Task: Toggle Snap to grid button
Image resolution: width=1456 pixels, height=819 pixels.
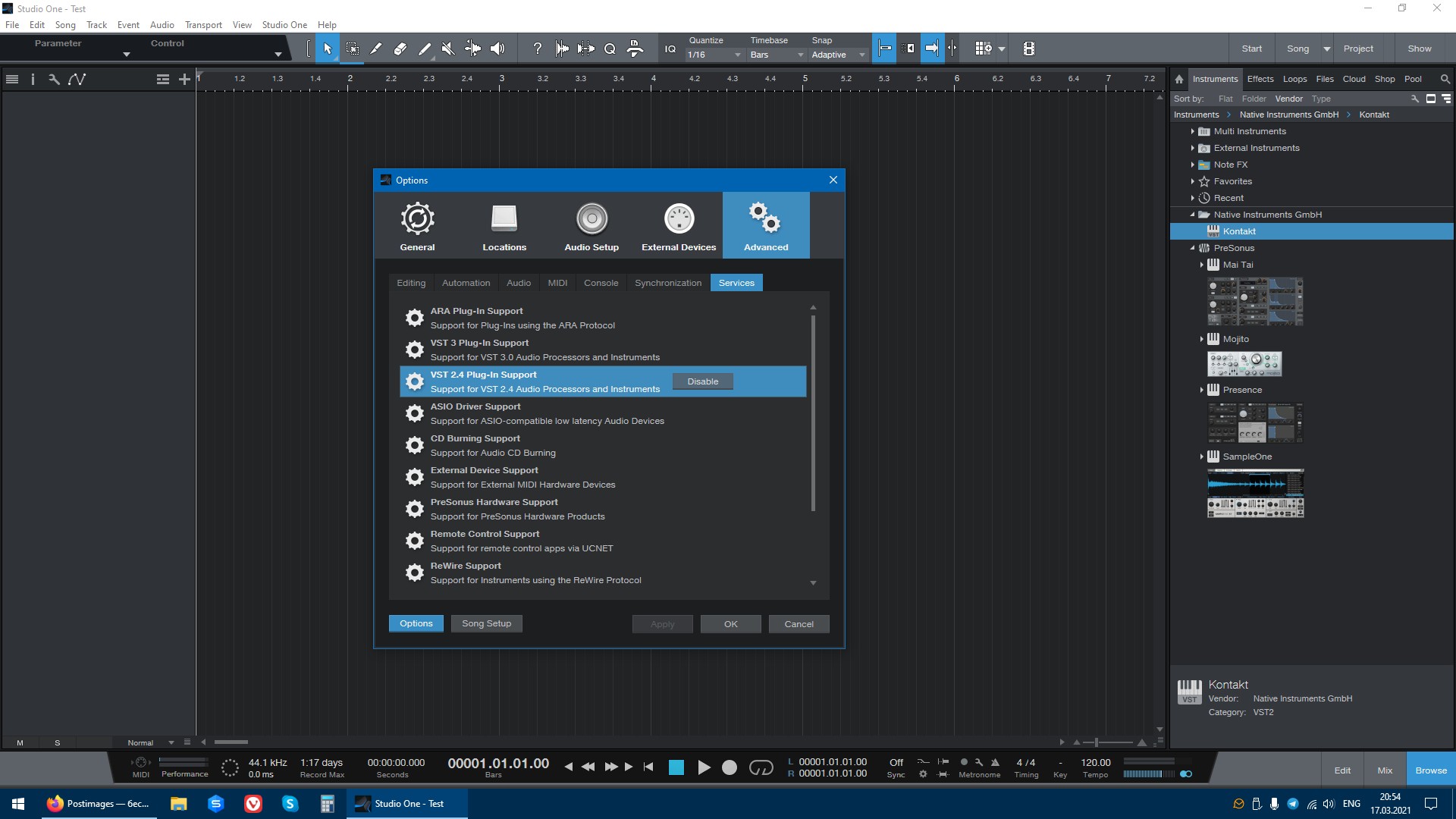Action: [885, 49]
